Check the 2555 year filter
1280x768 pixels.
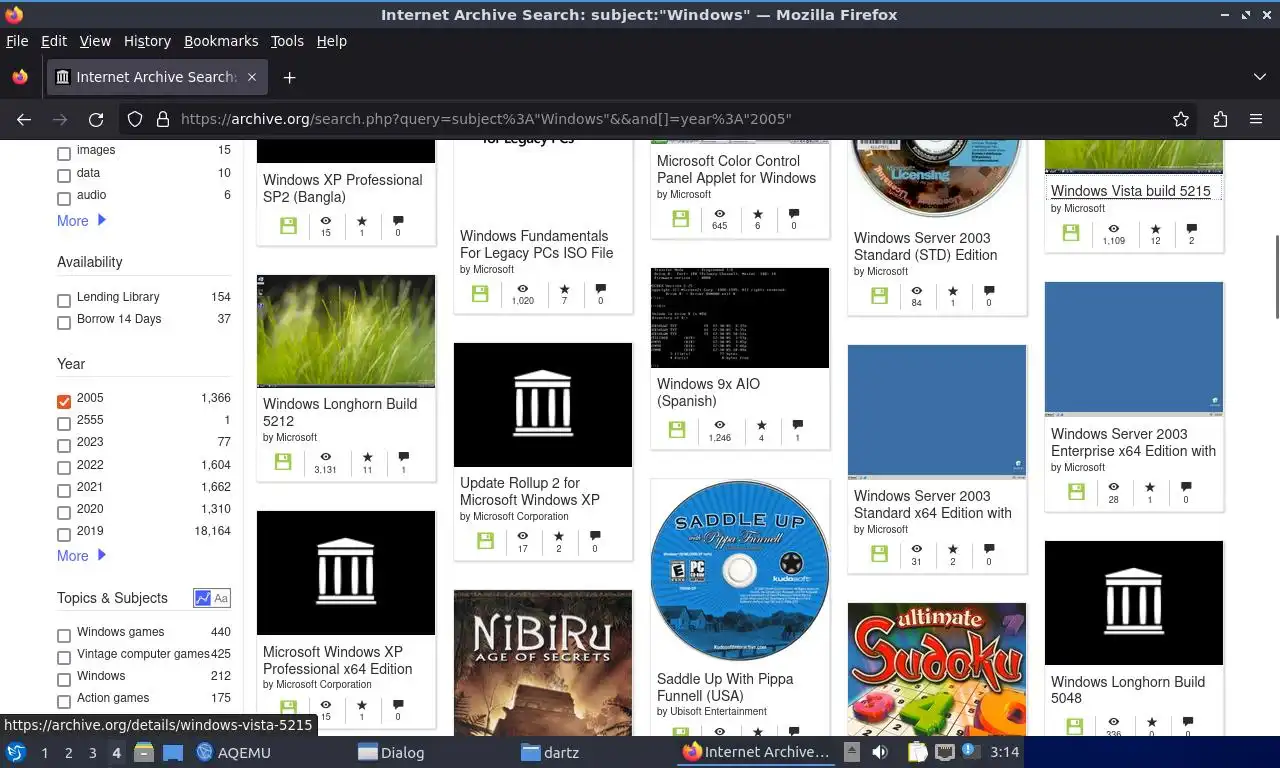pyautogui.click(x=64, y=423)
